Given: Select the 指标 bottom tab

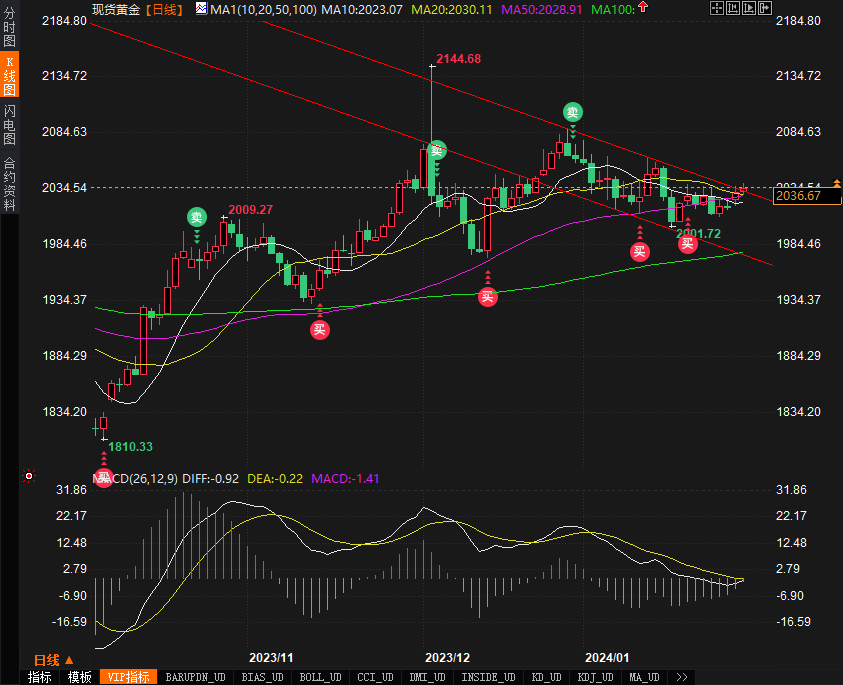Looking at the screenshot, I should pos(40,677).
